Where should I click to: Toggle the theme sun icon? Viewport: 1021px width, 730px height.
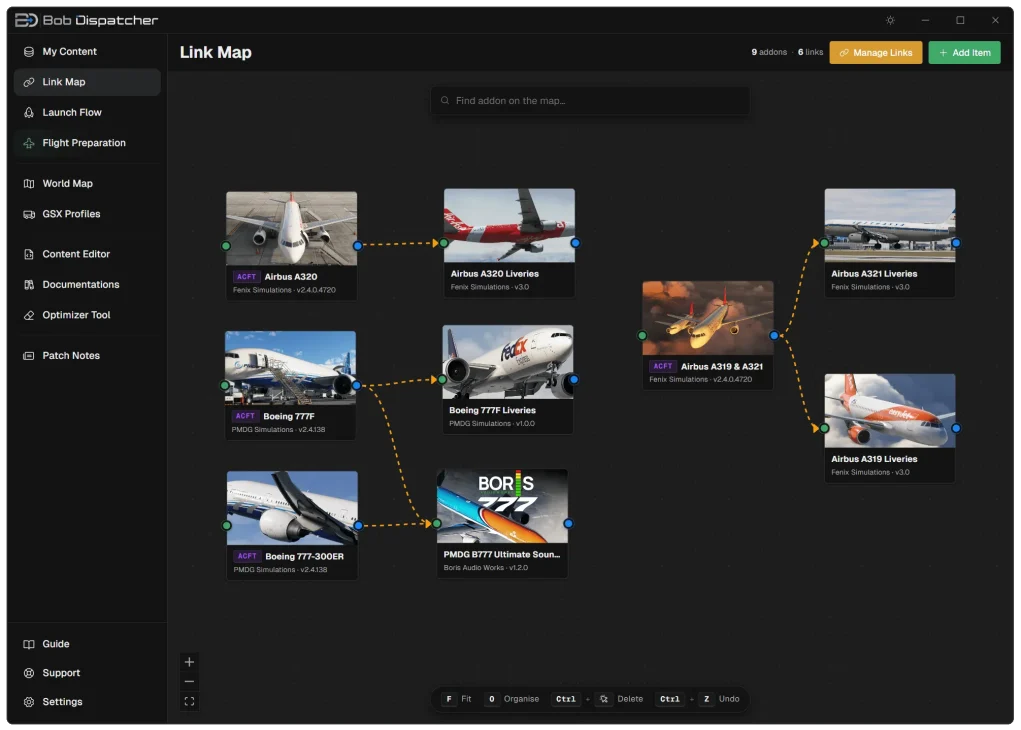[x=890, y=20]
